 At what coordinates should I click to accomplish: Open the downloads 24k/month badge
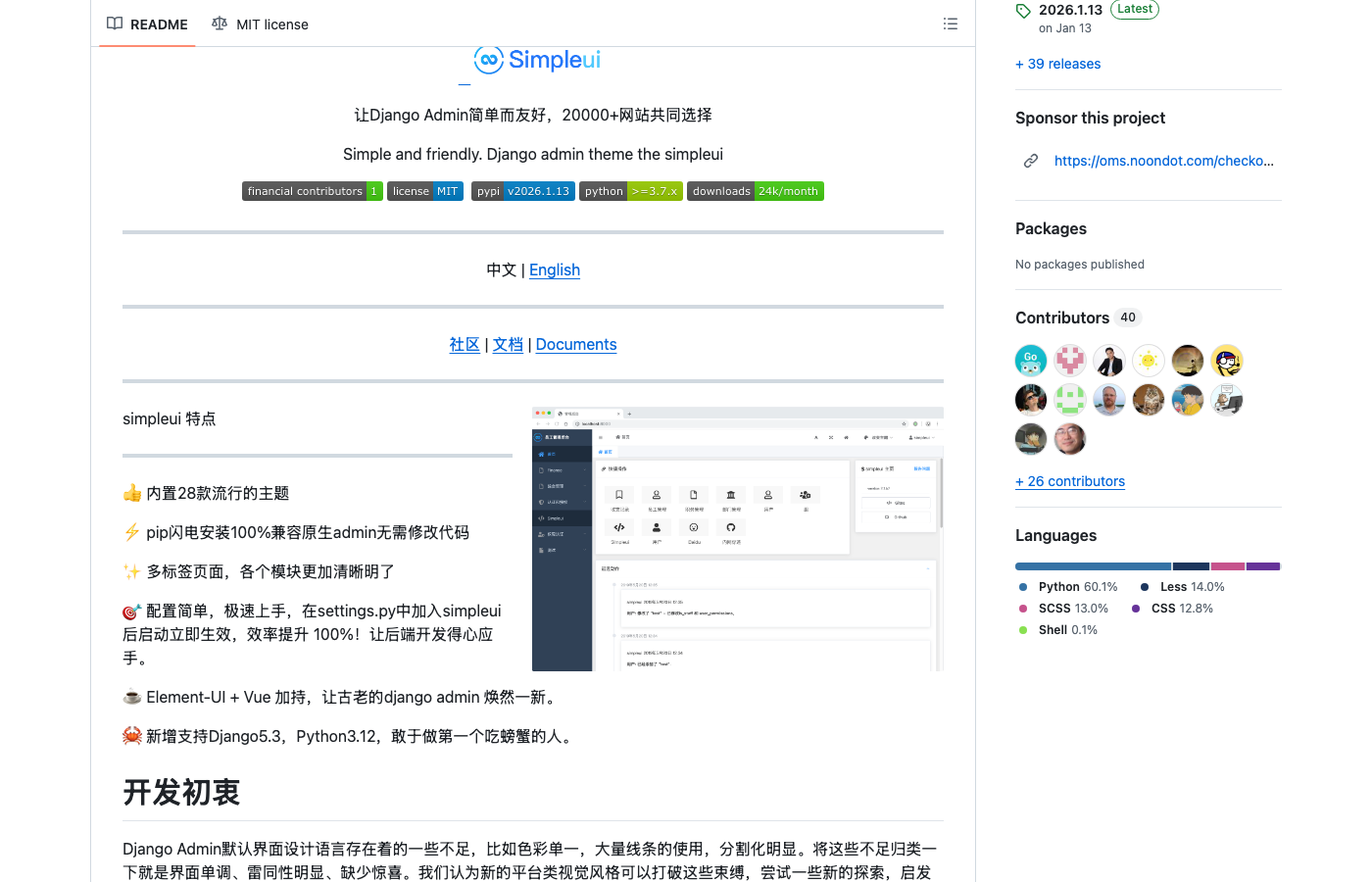pyautogui.click(x=756, y=191)
